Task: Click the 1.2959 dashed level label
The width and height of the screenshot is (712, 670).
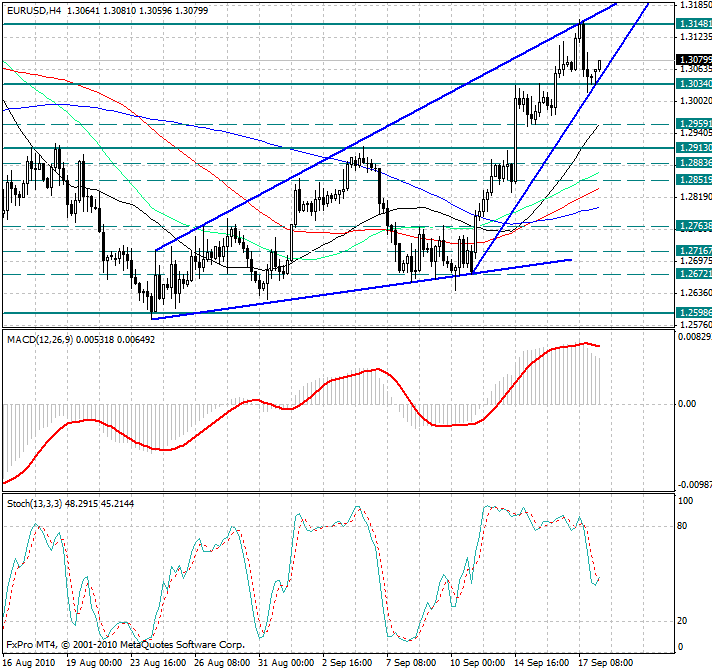Action: pyautogui.click(x=694, y=123)
